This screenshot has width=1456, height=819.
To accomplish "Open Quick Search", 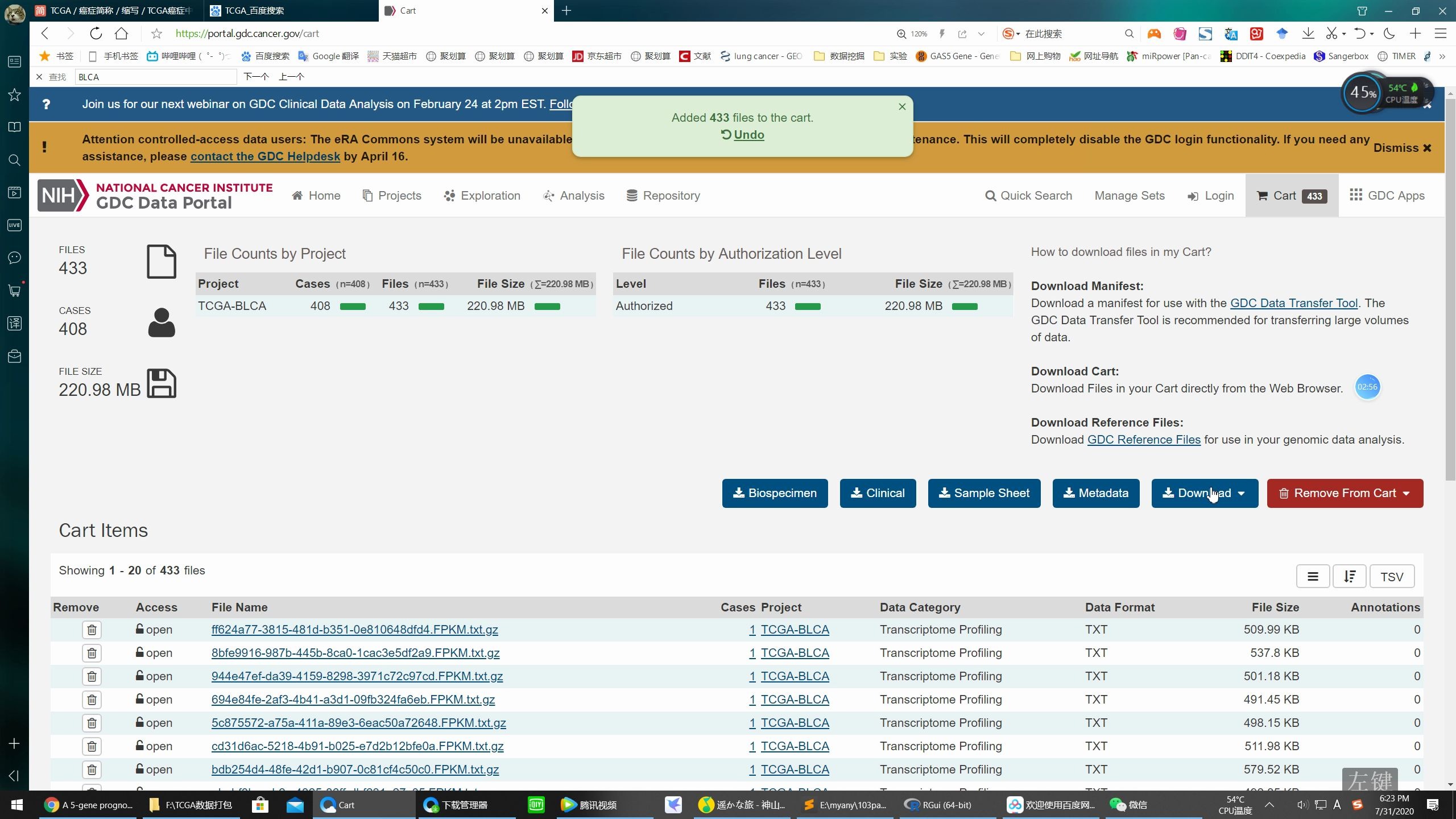I will click(x=1028, y=196).
